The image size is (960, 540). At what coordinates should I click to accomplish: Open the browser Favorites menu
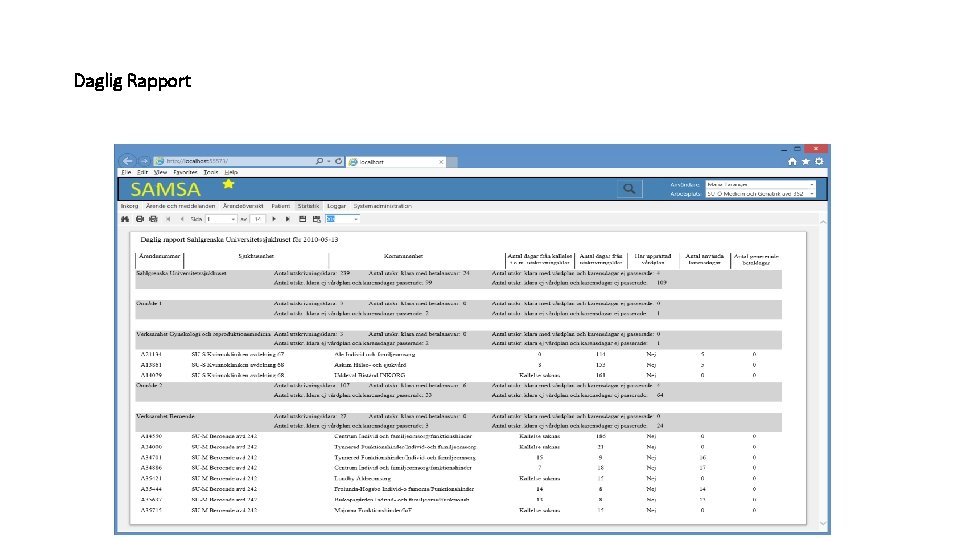tap(185, 173)
